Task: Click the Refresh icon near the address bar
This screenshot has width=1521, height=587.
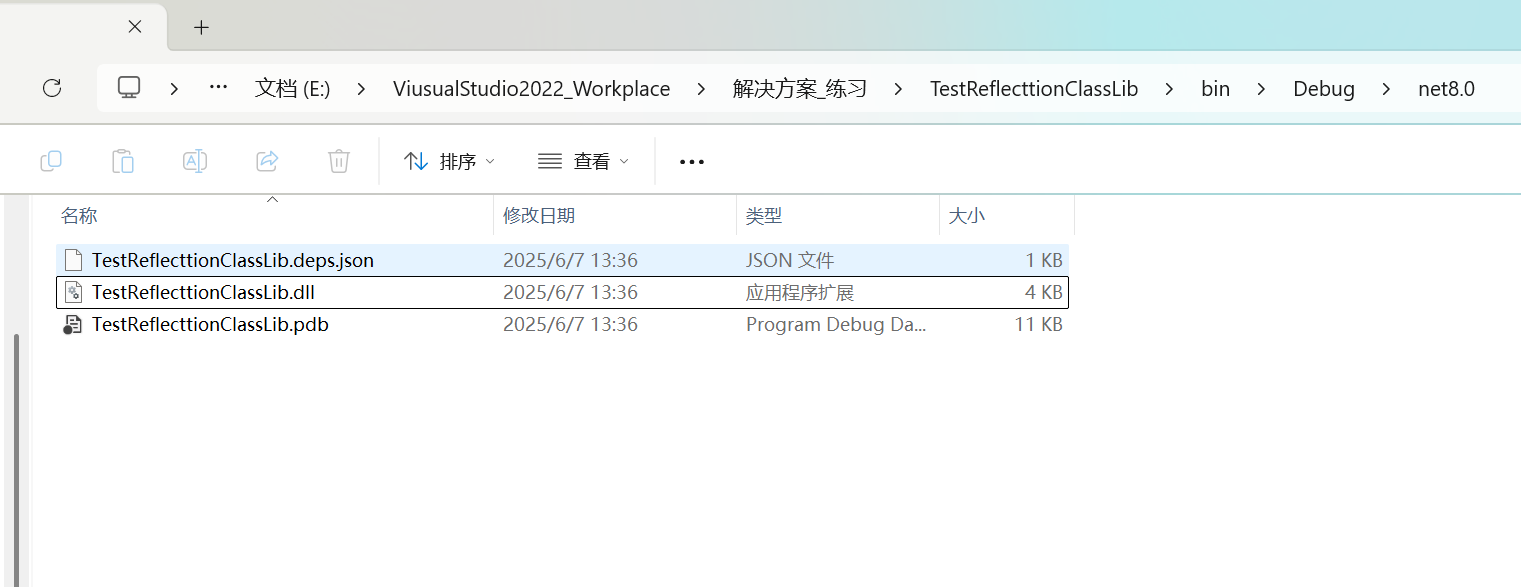Action: [x=51, y=88]
